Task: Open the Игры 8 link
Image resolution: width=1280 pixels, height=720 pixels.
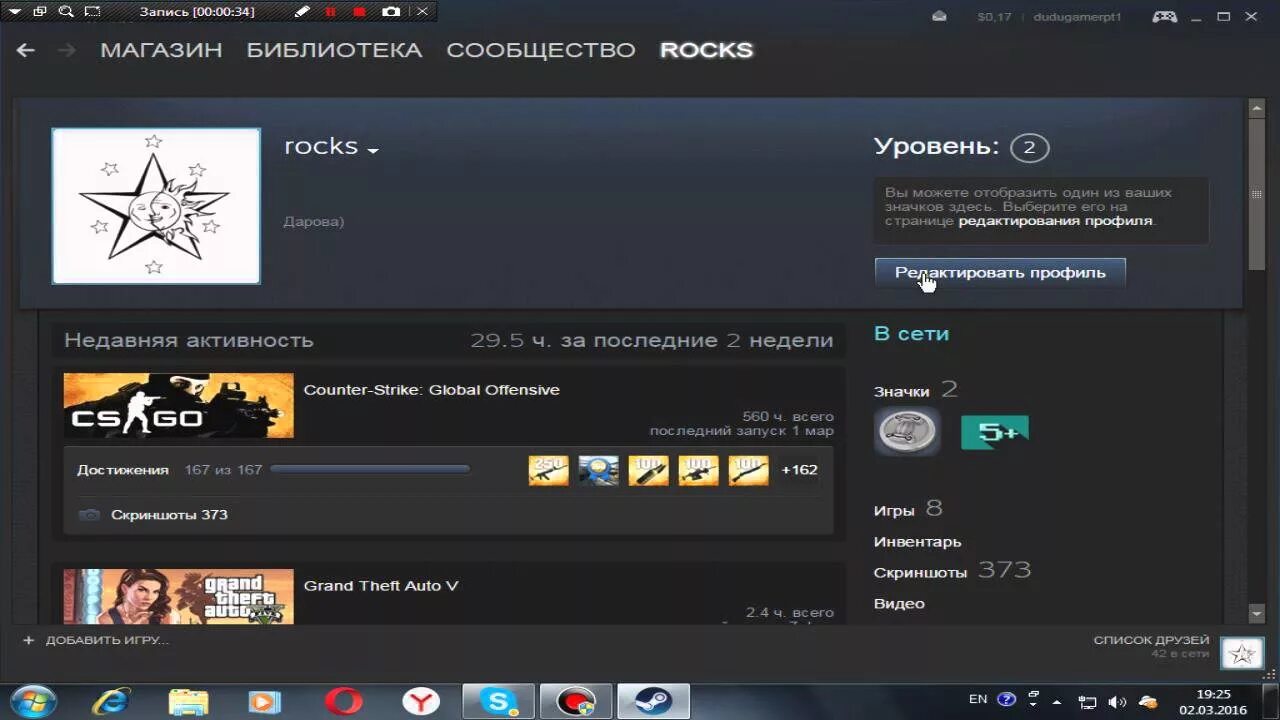Action: [908, 509]
